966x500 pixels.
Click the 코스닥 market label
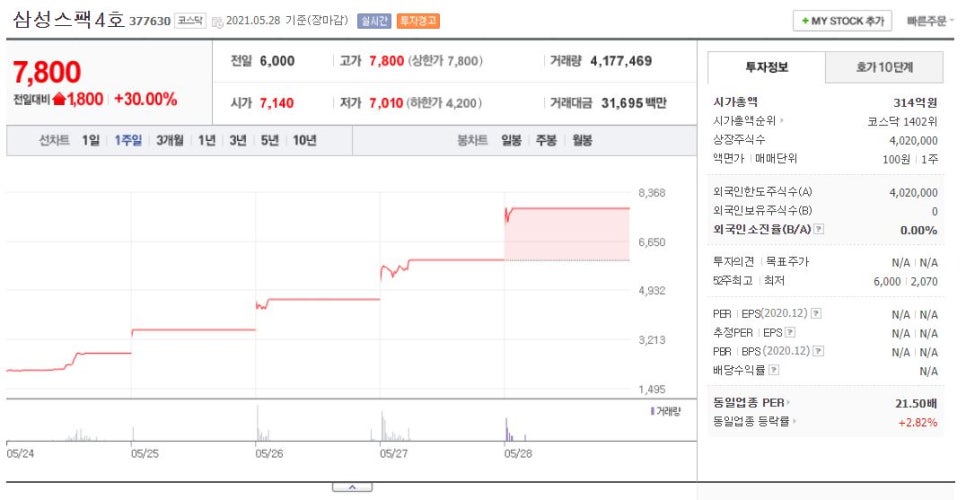pyautogui.click(x=190, y=21)
